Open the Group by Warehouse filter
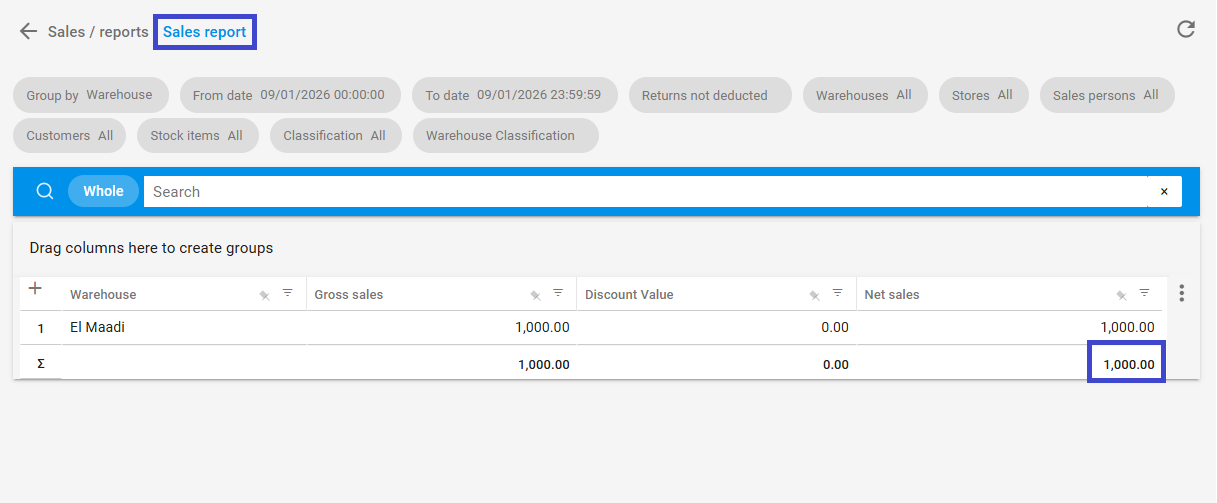Screen dimensions: 1217x503 coord(91,95)
